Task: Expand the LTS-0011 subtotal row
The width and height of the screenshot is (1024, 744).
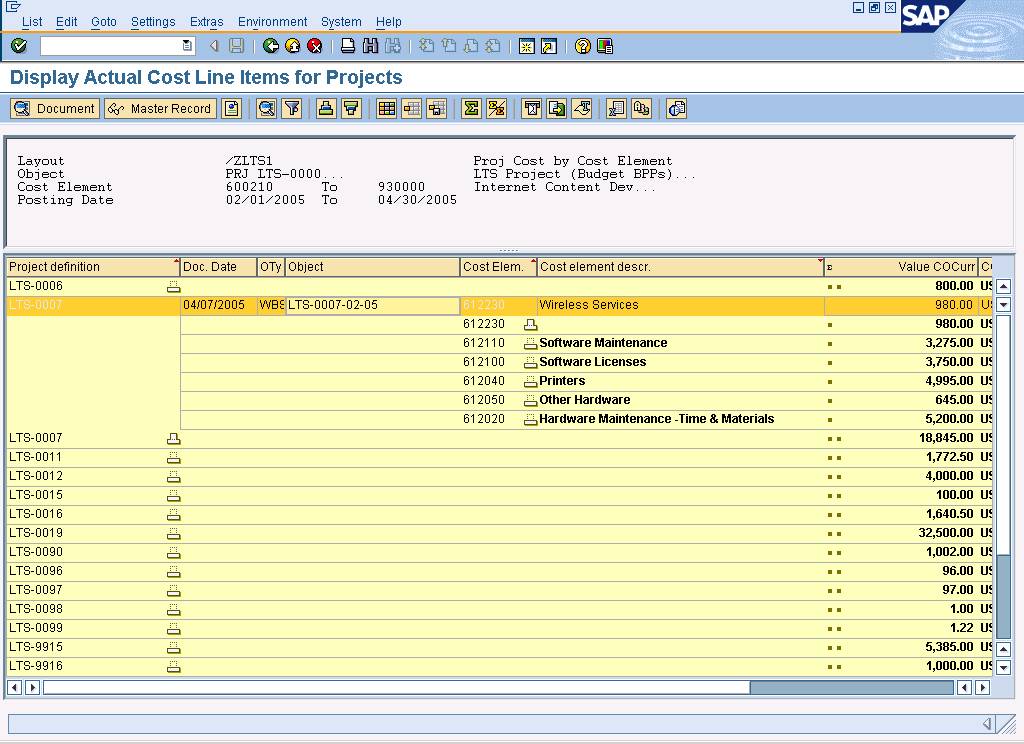Action: (173, 457)
